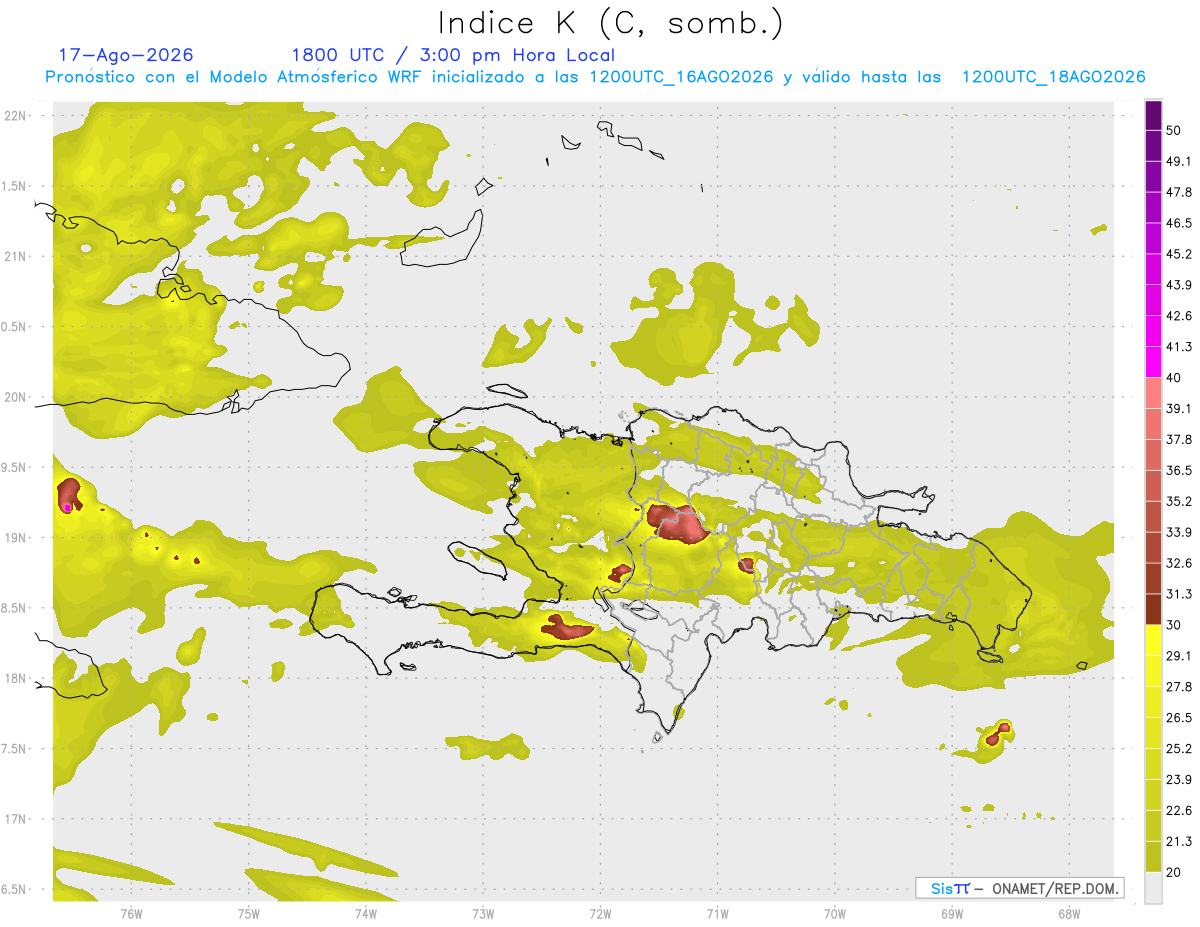Screen dimensions: 1200x927
Task: Click the "73W" longitude label
Action: click(x=483, y=913)
